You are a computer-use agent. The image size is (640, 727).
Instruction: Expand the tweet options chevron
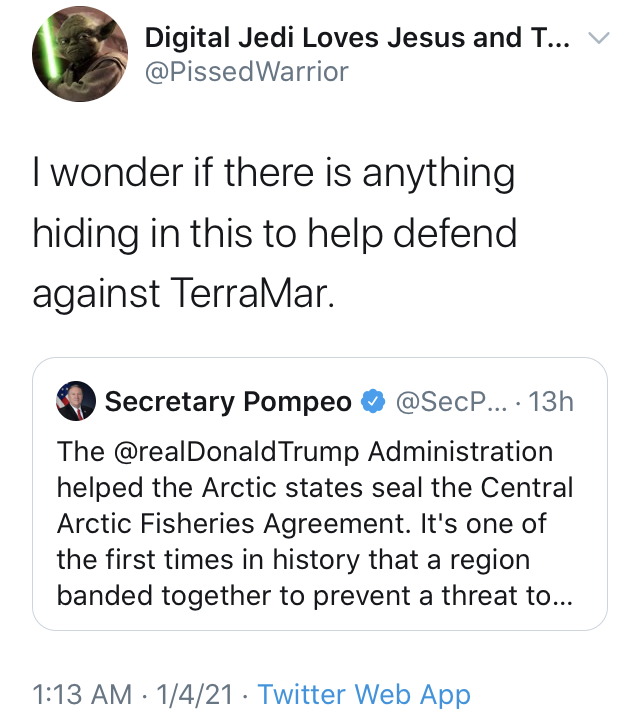(x=599, y=38)
